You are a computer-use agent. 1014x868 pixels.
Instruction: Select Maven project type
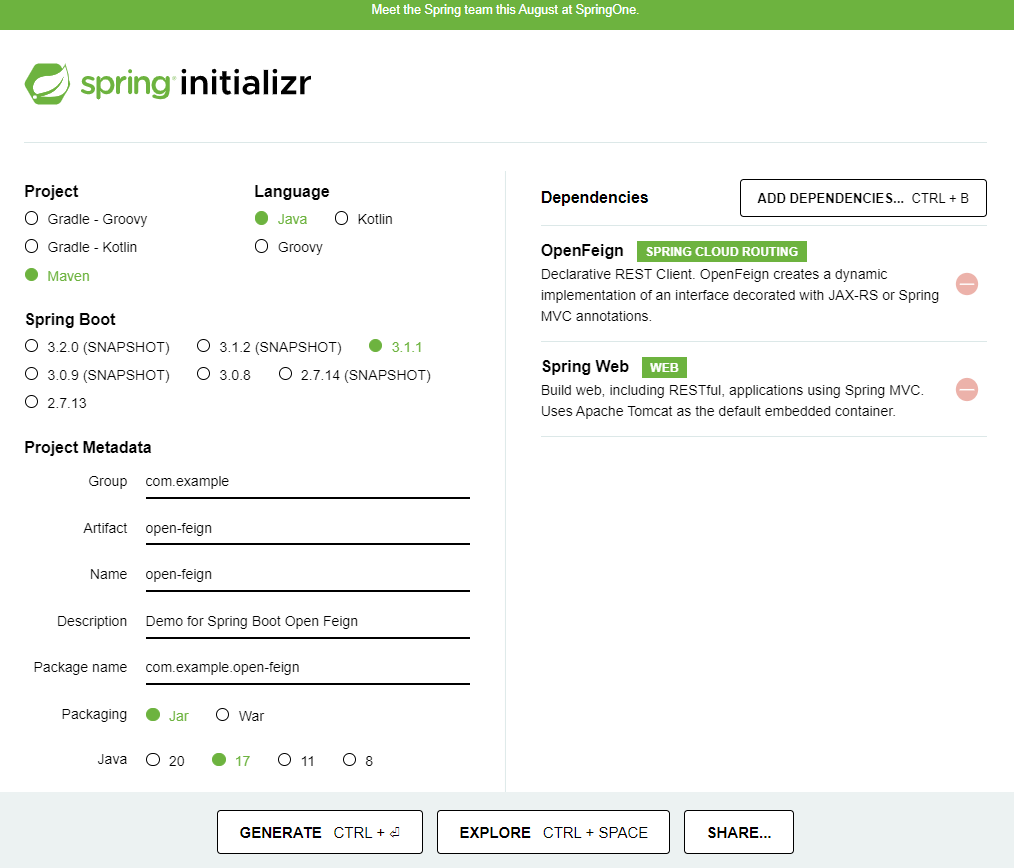point(57,276)
